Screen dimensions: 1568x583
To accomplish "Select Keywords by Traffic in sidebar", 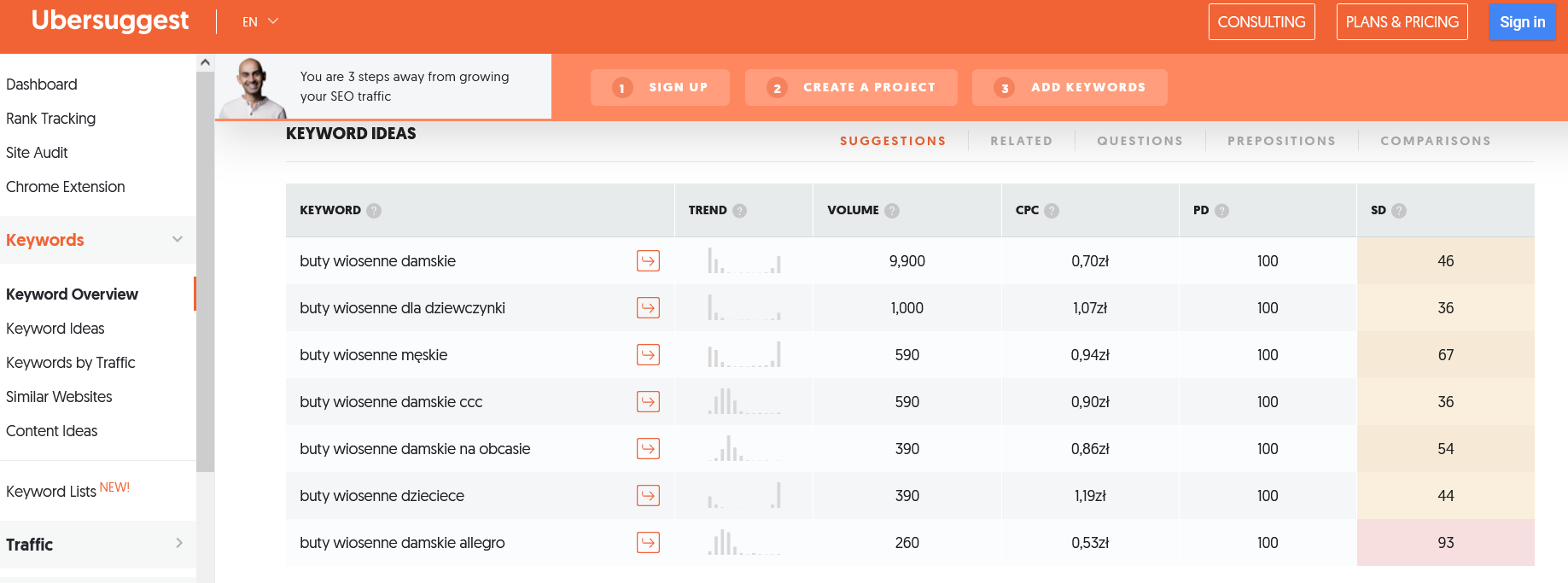I will 71,363.
